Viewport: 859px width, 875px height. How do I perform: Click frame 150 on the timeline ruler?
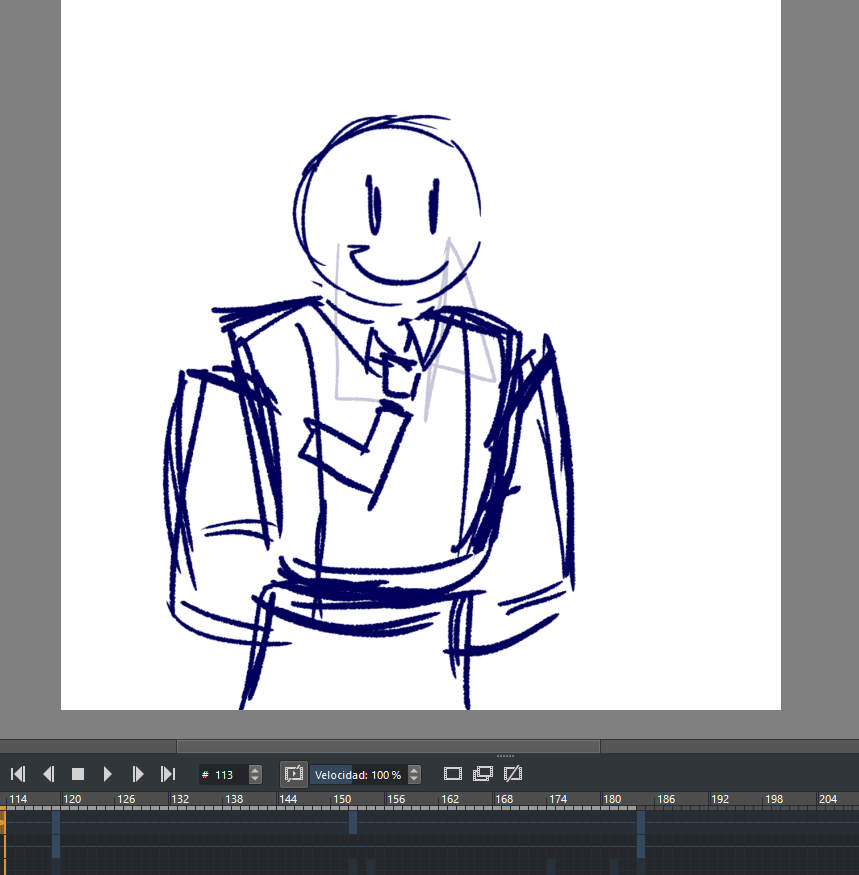click(342, 799)
